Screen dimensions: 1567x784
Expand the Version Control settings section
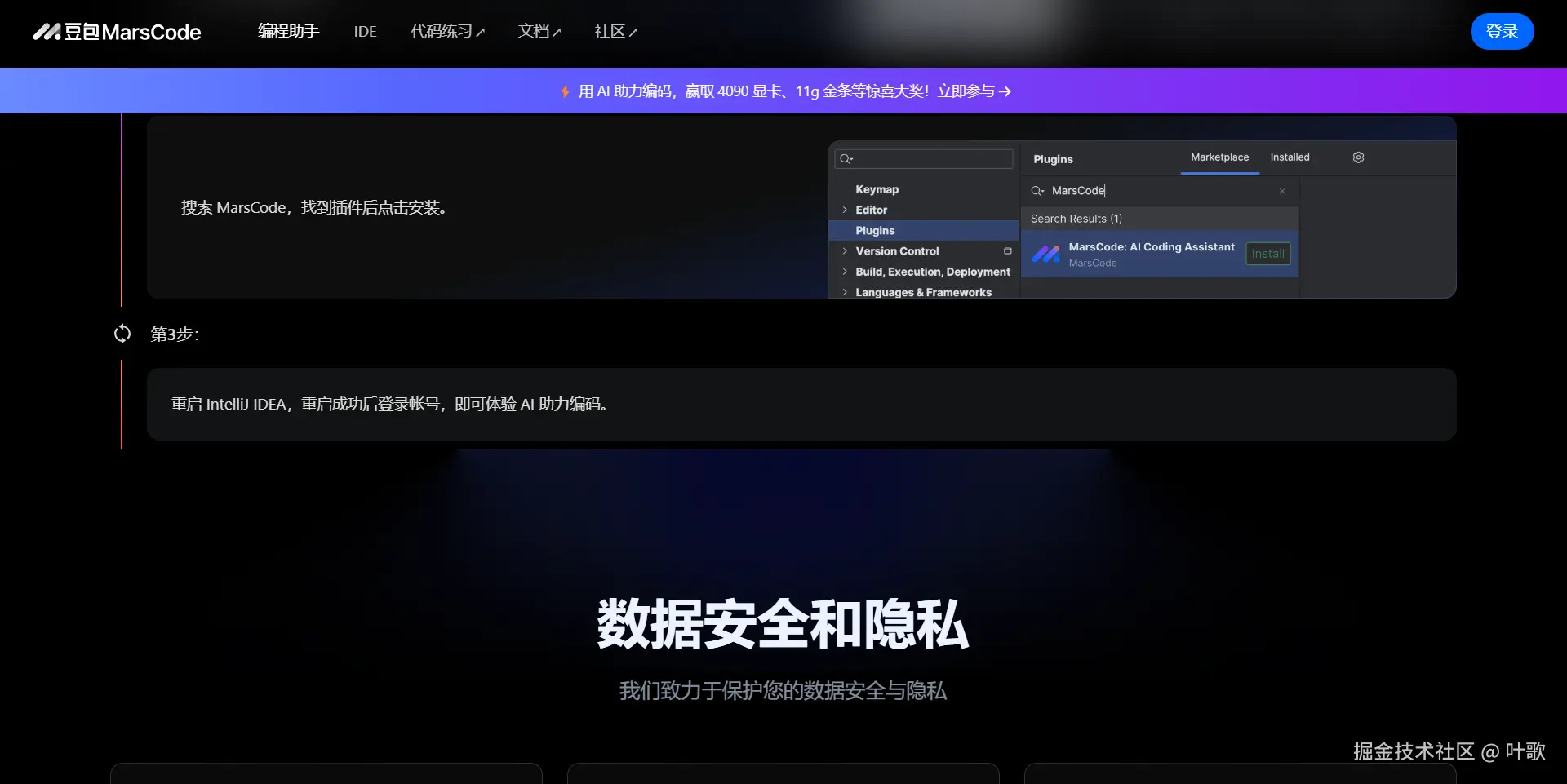click(846, 251)
